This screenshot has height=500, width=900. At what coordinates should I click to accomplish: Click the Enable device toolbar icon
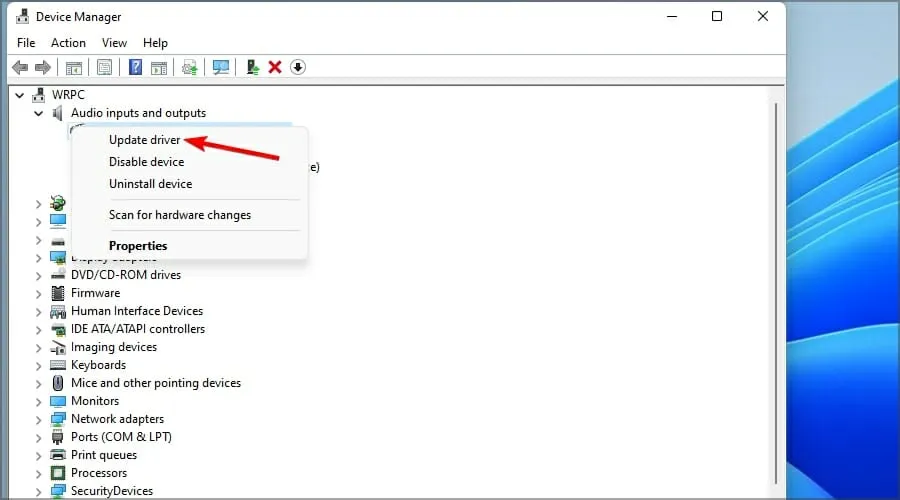coord(252,67)
